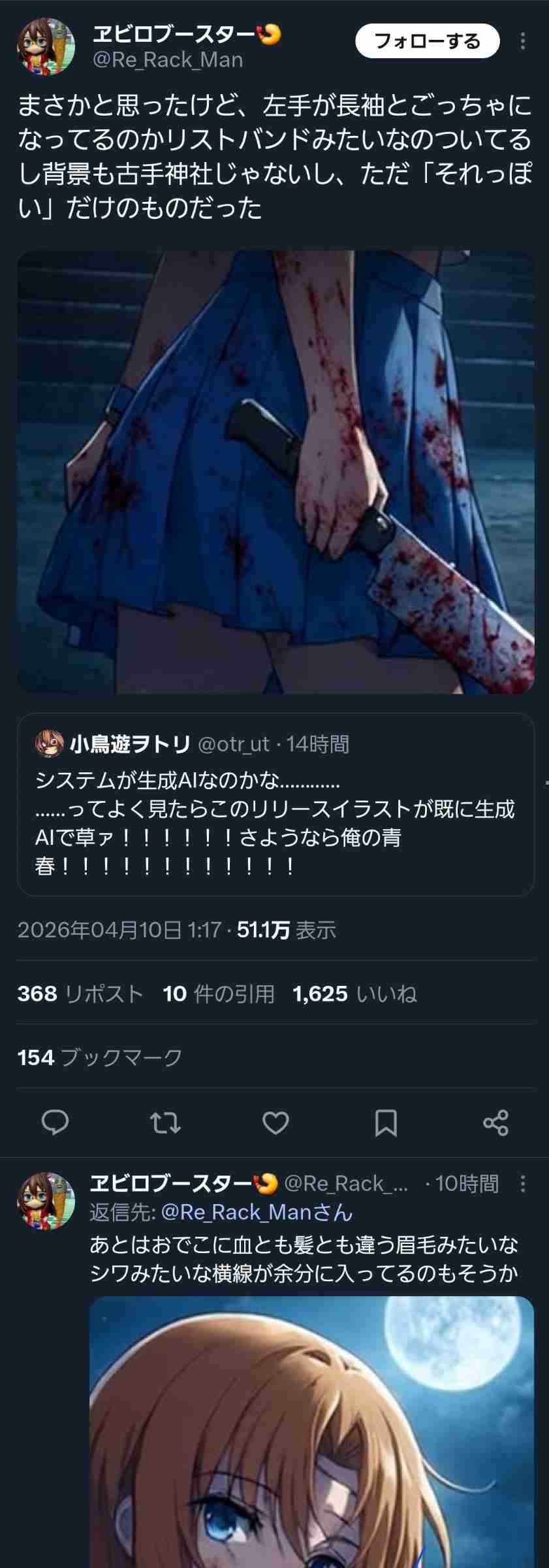Open the bloody knife image
This screenshot has height=1568, width=549.
(275, 472)
